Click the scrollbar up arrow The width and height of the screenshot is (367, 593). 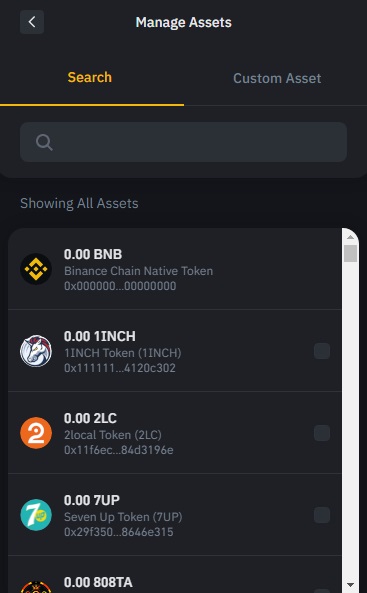pyautogui.click(x=350, y=237)
